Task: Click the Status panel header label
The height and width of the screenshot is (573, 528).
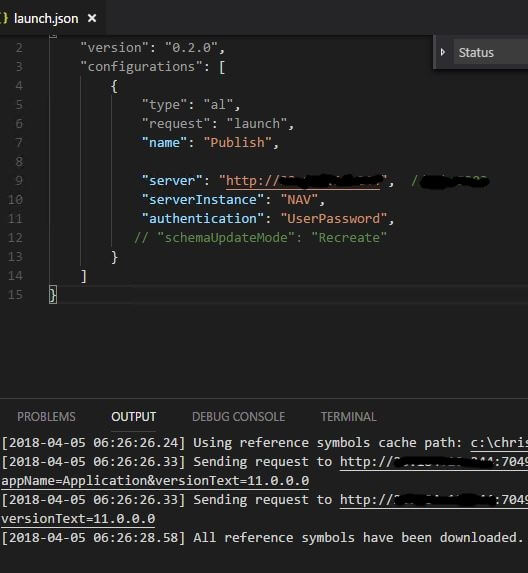Action: point(476,53)
